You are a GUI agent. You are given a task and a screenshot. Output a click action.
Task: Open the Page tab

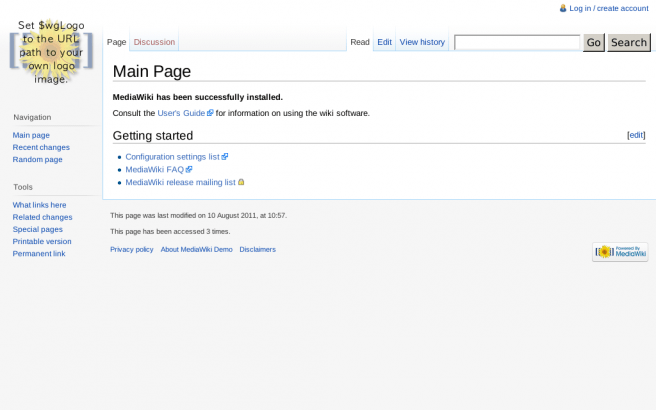click(x=116, y=42)
